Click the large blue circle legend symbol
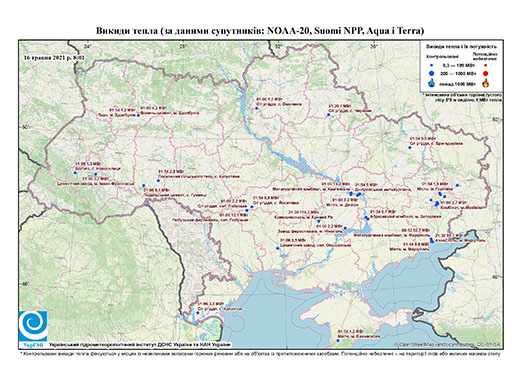 pos(431,73)
